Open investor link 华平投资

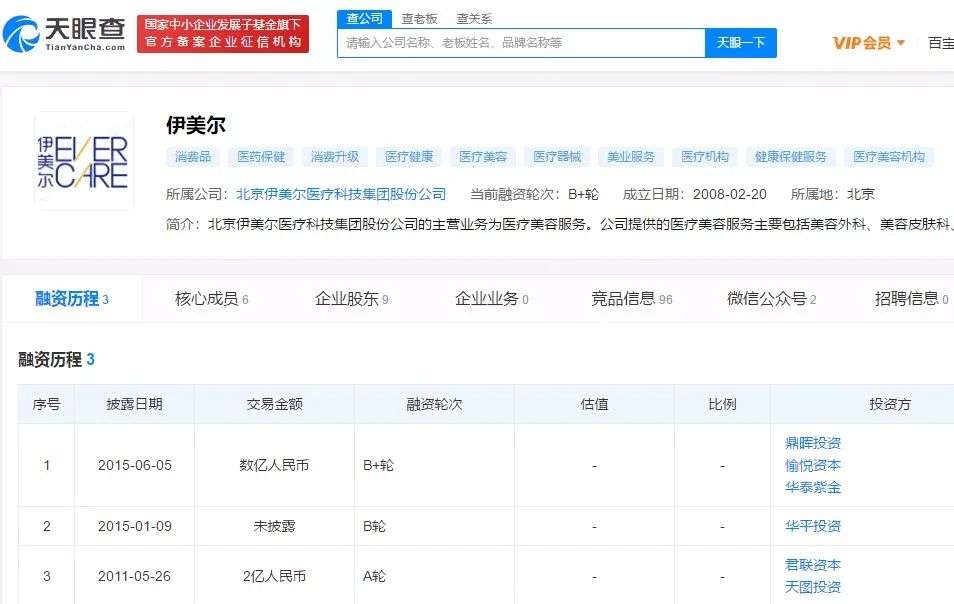813,526
